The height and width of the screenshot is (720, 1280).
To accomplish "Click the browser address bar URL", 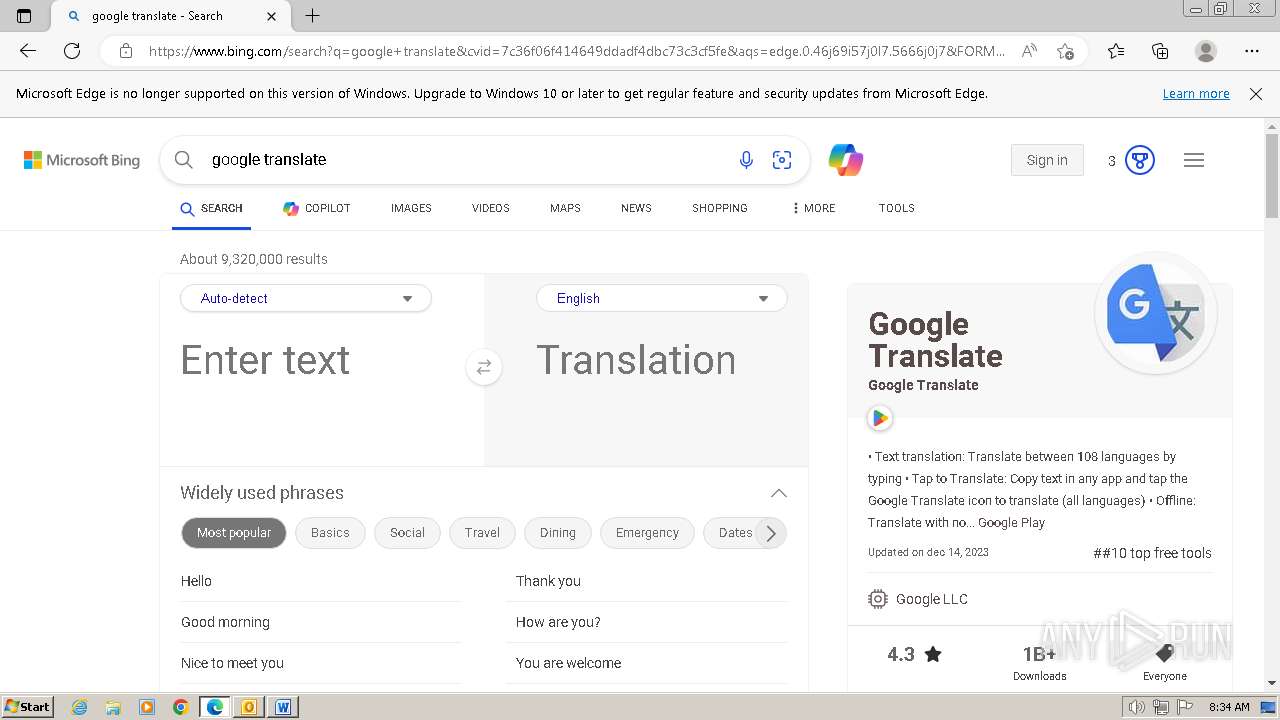I will [577, 51].
